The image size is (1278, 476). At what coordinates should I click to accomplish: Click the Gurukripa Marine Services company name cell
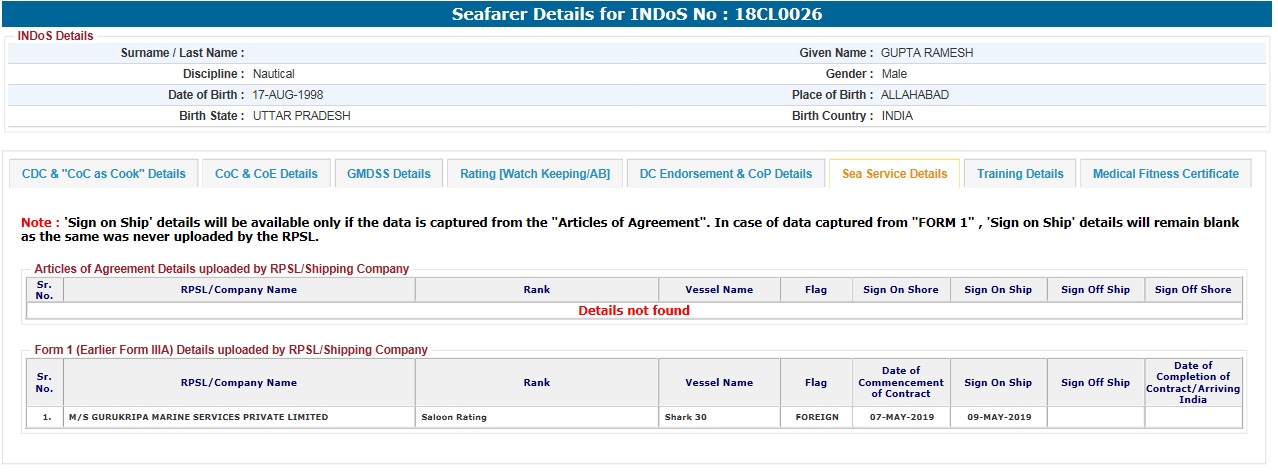click(198, 417)
